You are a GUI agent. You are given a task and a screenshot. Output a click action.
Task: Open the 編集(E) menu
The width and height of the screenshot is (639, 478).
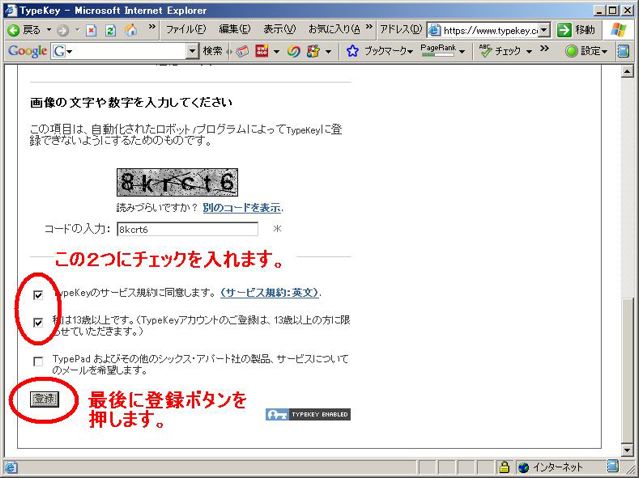pyautogui.click(x=234, y=30)
